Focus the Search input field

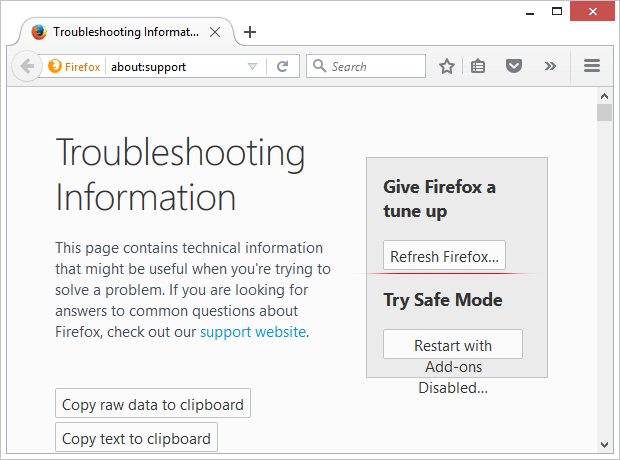[x=366, y=66]
